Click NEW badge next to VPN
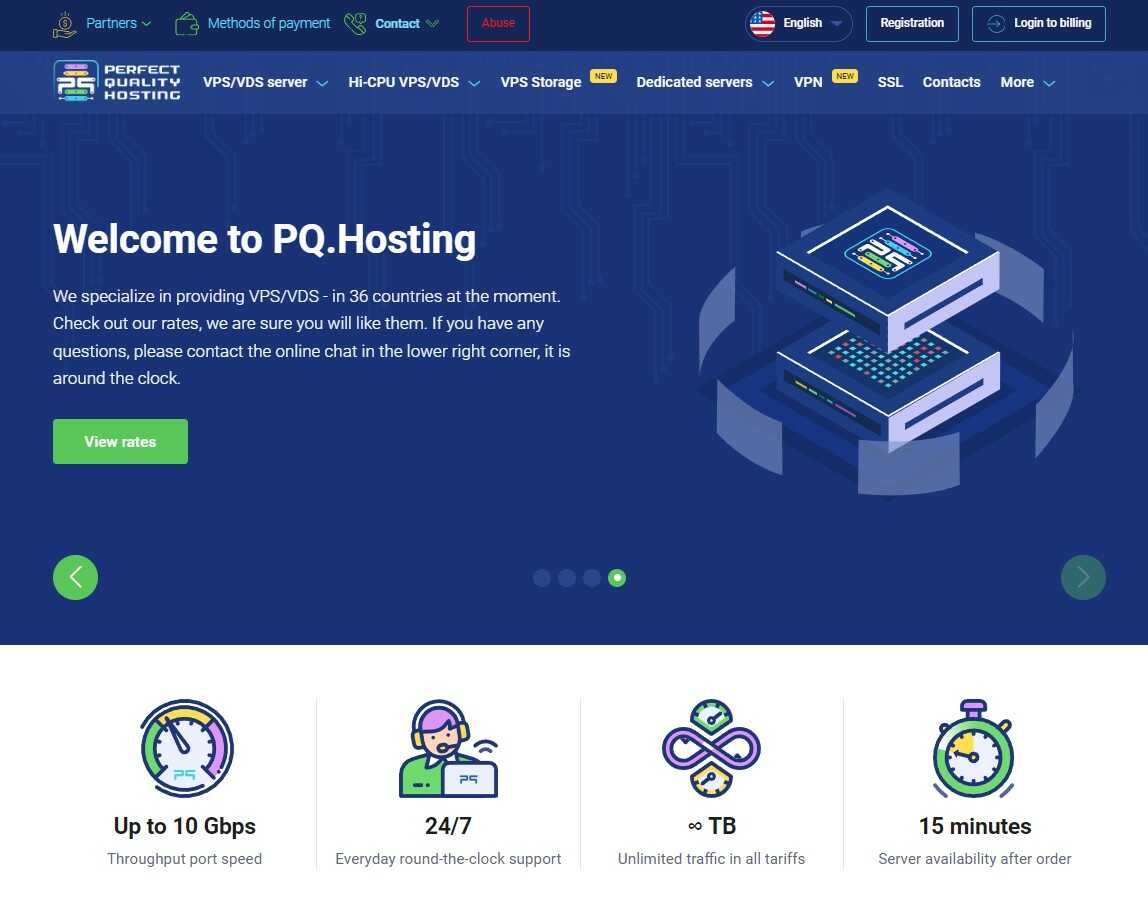The width and height of the screenshot is (1148, 902). (845, 76)
